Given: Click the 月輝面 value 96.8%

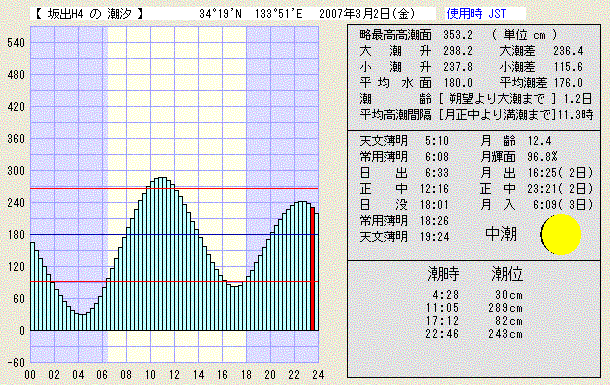Looking at the screenshot, I should [542, 157].
